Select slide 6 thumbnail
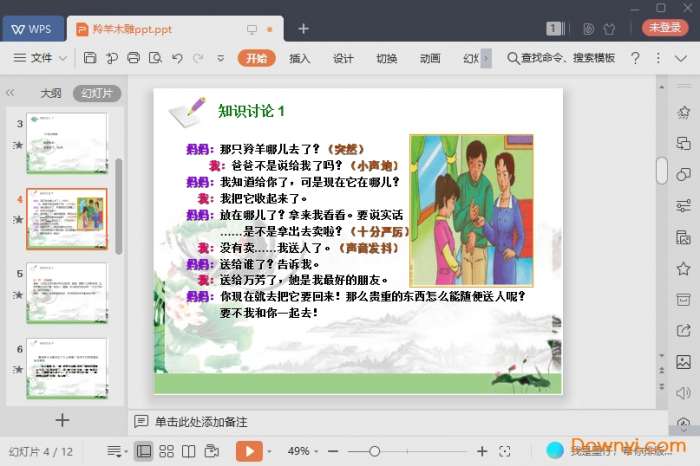 click(x=67, y=368)
